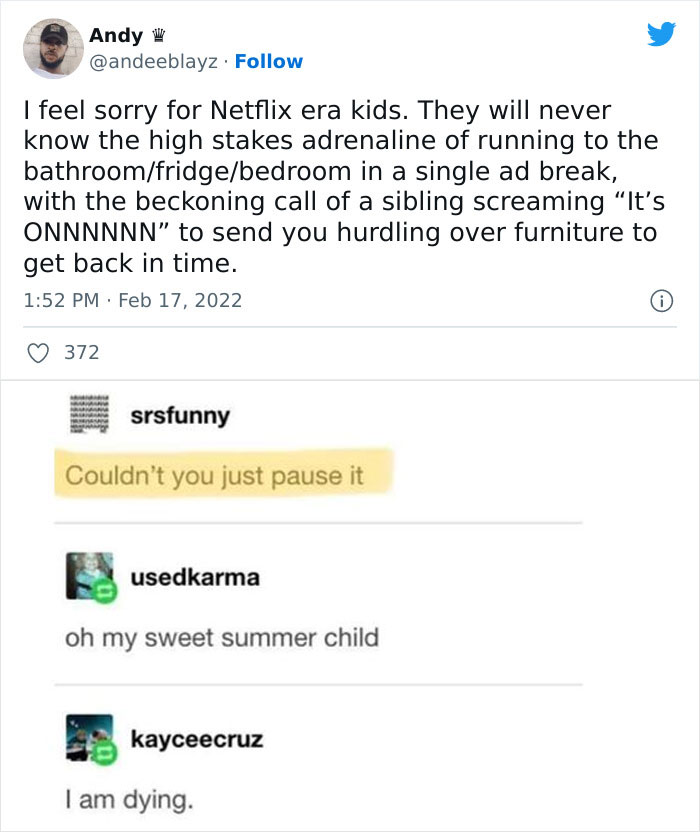Open the 1:52 PM Feb 17, 2022 timestamp
The image size is (700, 832).
133,300
